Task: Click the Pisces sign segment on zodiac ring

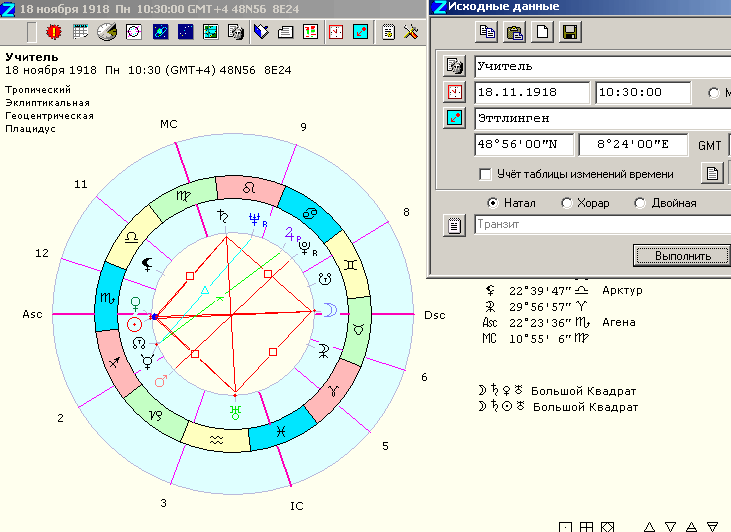Action: pyautogui.click(x=281, y=431)
